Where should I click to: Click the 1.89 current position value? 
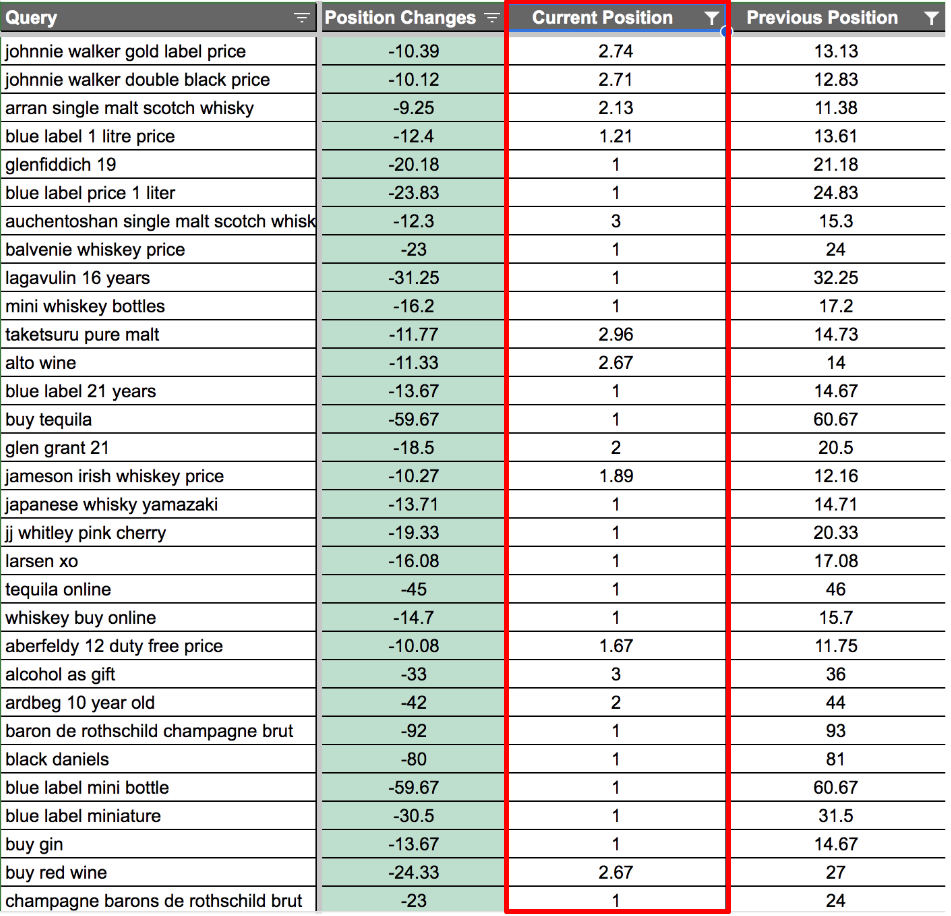pyautogui.click(x=616, y=476)
